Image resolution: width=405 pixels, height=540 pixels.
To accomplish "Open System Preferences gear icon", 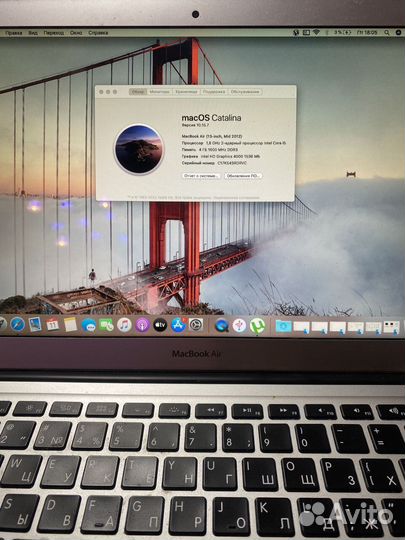I will pos(196,325).
